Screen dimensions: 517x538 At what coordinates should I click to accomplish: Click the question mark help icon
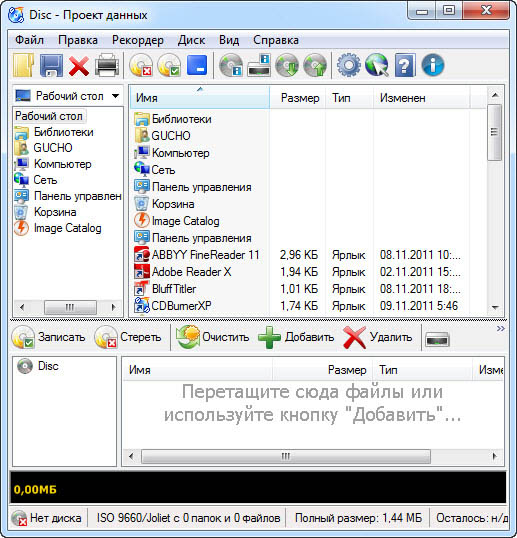coord(405,65)
